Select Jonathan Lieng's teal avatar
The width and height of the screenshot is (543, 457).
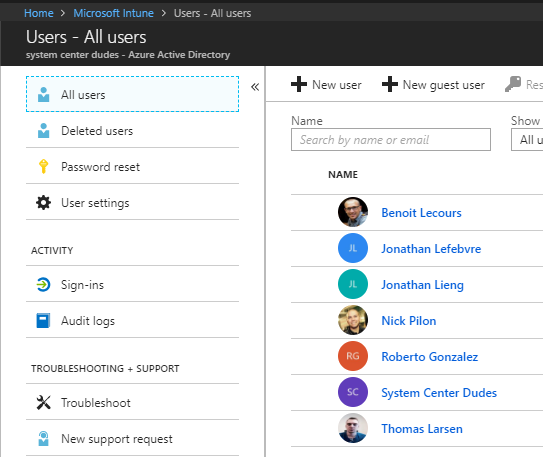[353, 284]
